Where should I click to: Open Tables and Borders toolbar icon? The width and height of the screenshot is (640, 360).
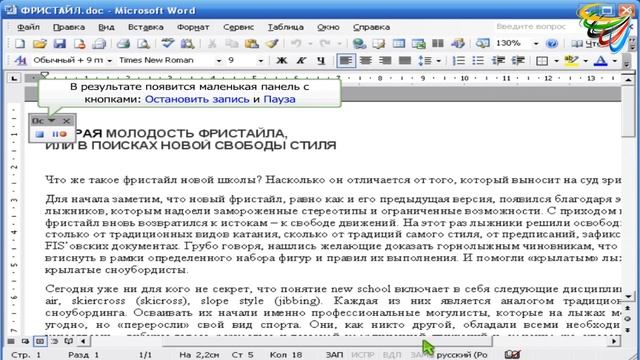[379, 43]
